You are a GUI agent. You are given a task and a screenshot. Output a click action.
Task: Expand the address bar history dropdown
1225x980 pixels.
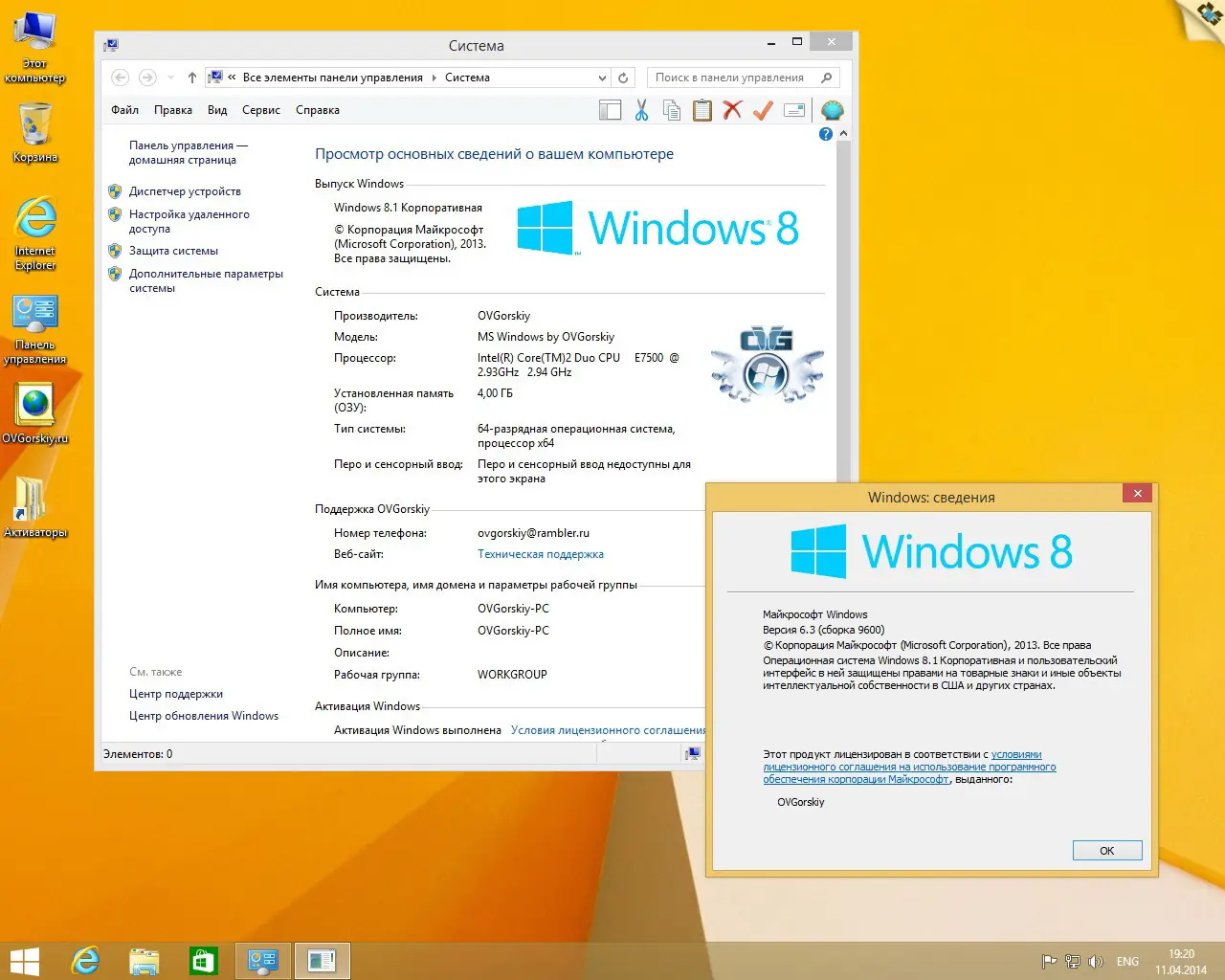coord(602,78)
